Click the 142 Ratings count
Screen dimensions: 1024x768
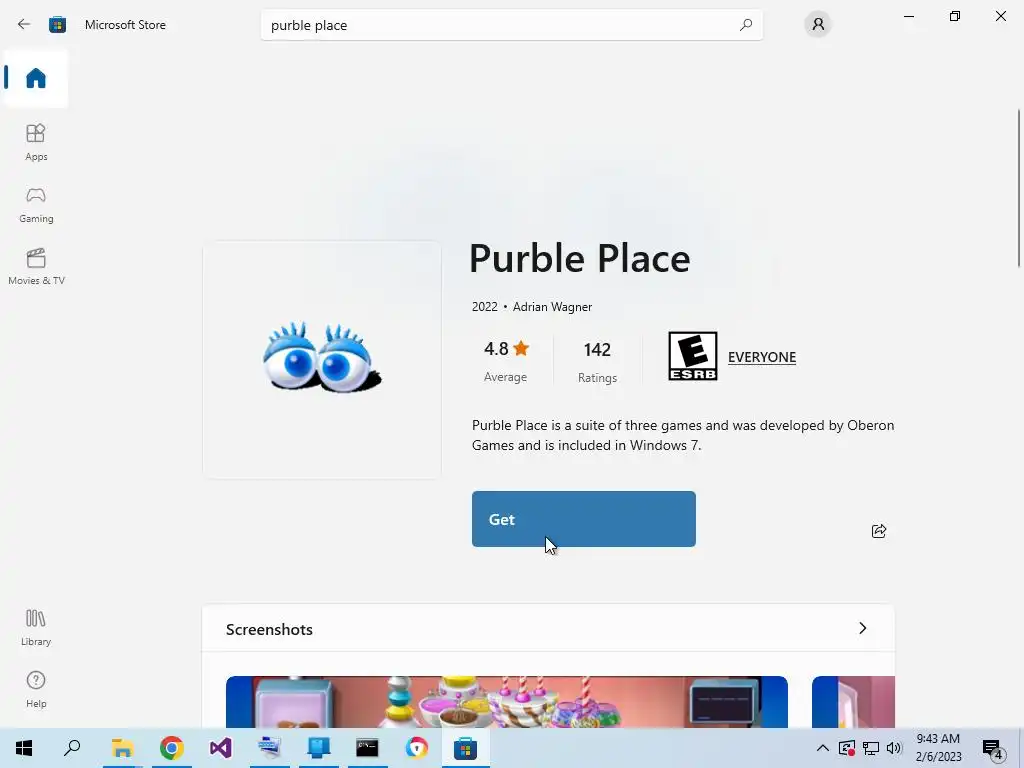coord(598,361)
